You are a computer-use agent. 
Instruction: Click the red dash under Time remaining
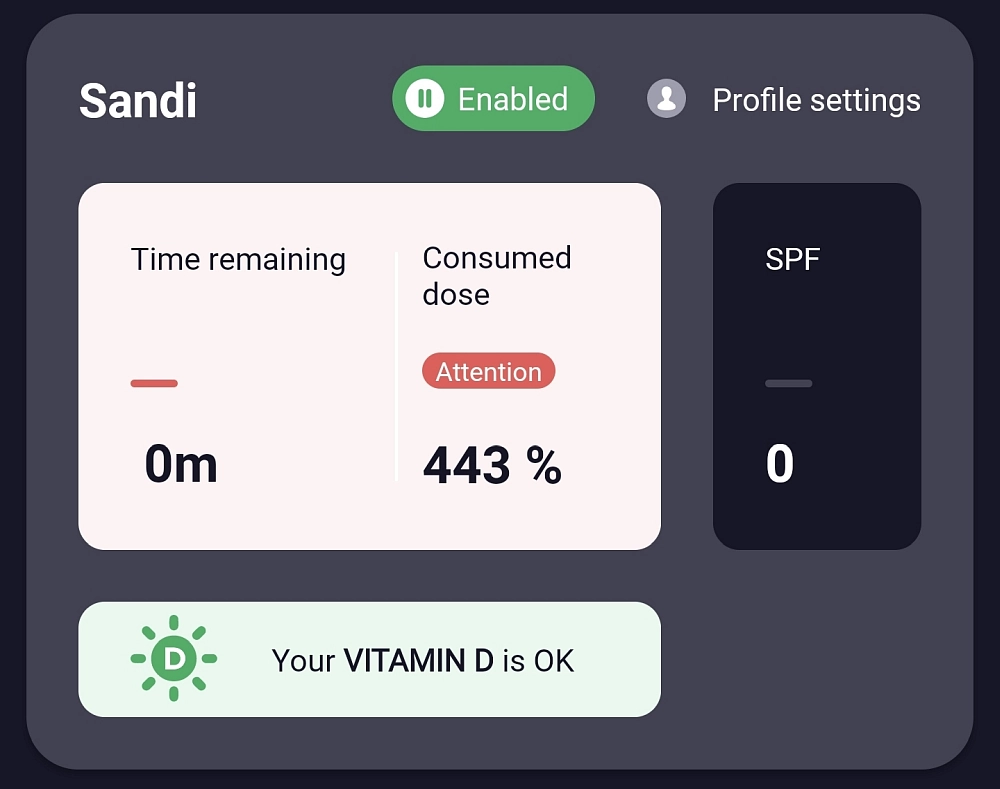[154, 383]
